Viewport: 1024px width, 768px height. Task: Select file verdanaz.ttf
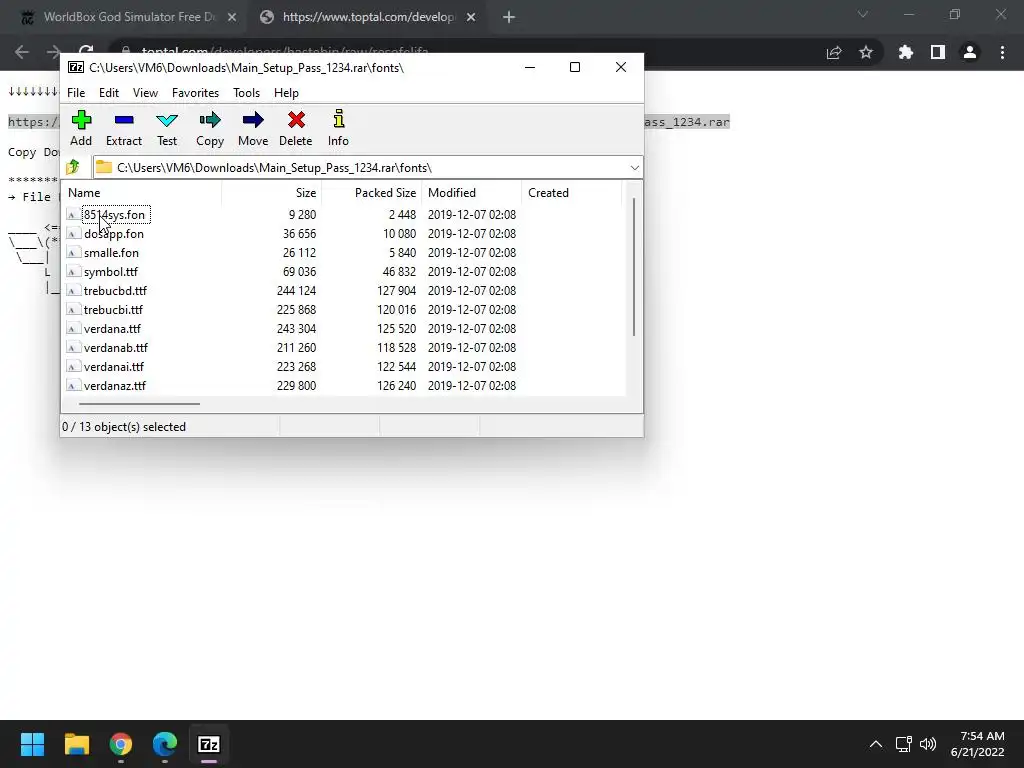pos(114,385)
